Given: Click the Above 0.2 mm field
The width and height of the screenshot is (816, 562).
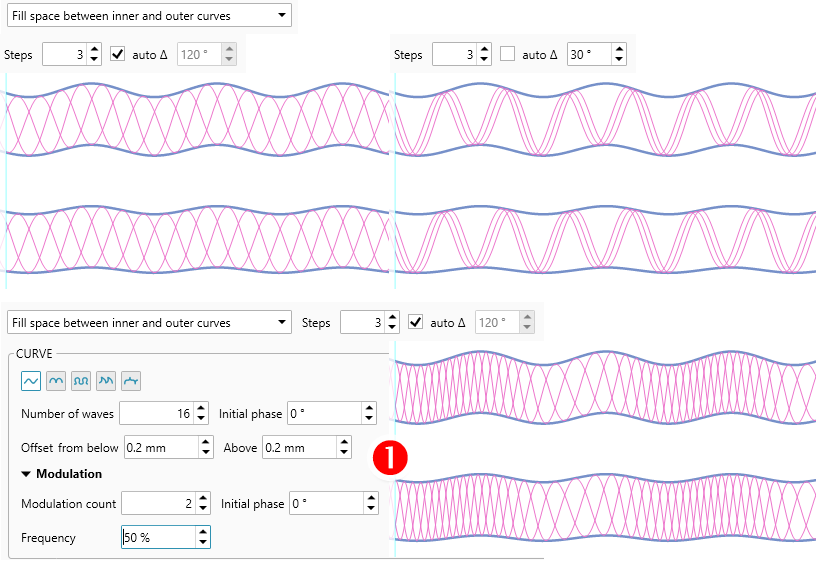Looking at the screenshot, I should tap(300, 448).
